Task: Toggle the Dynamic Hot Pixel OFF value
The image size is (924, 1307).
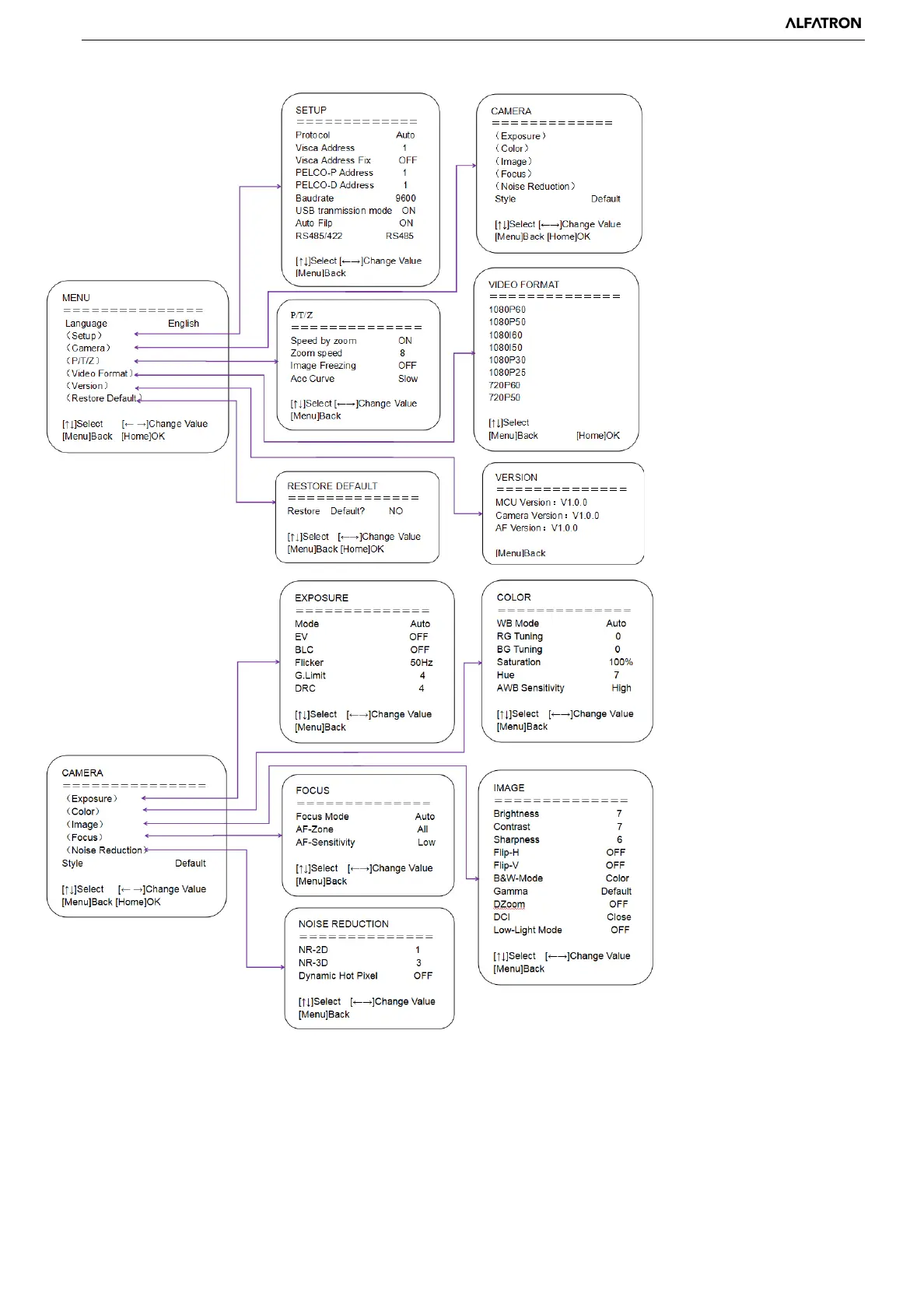Action: [x=423, y=976]
